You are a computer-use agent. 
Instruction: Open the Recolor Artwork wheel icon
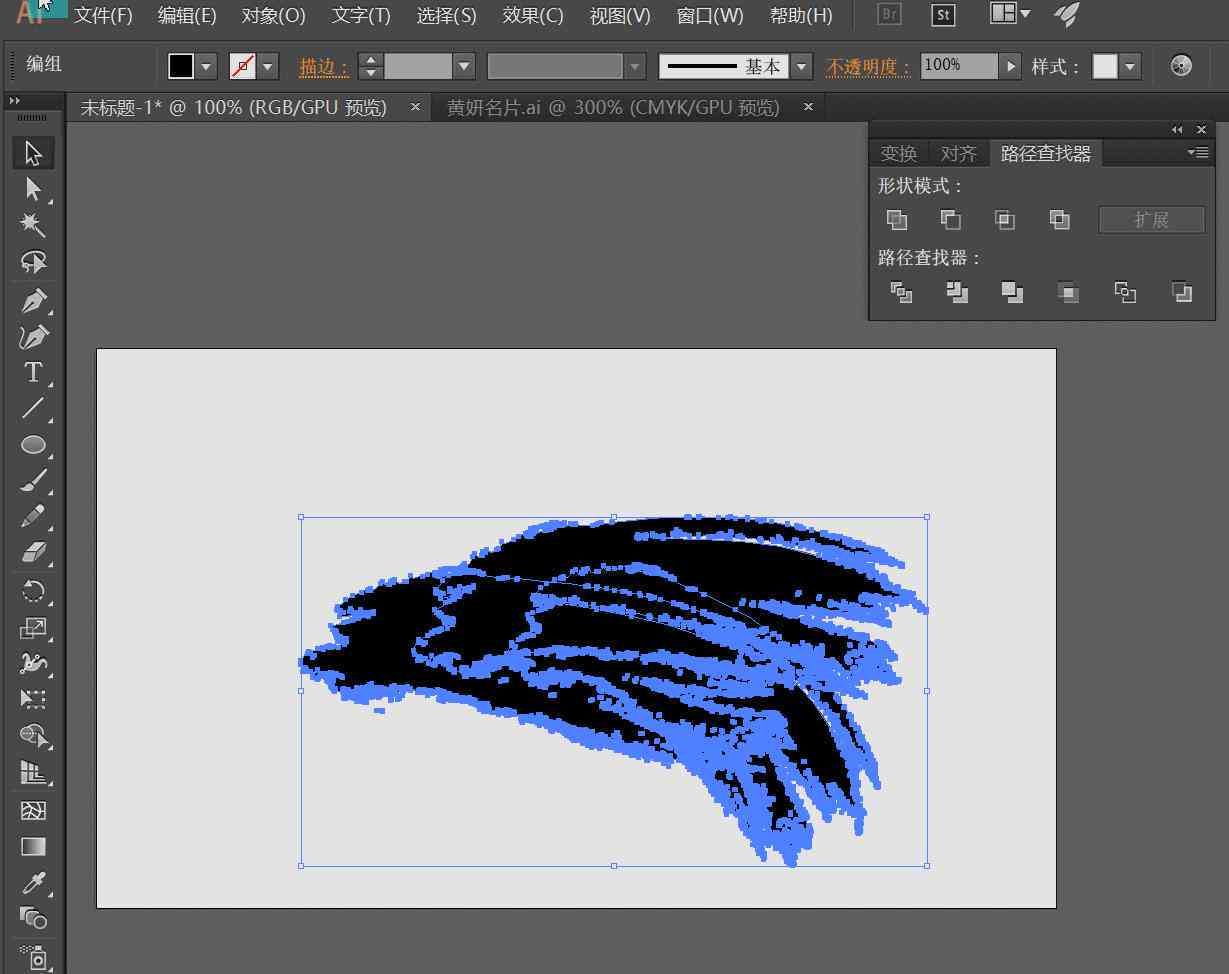coord(1181,67)
